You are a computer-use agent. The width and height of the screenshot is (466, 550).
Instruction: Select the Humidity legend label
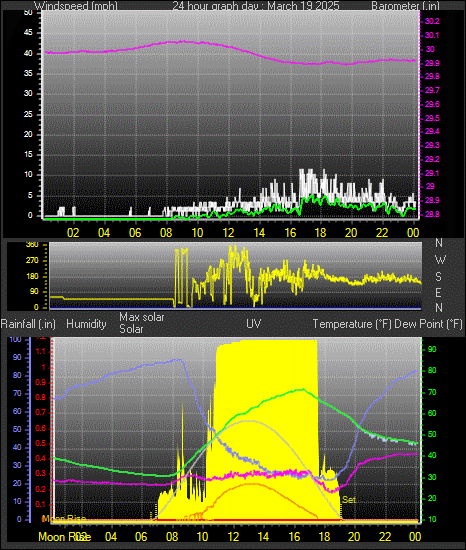(x=86, y=324)
